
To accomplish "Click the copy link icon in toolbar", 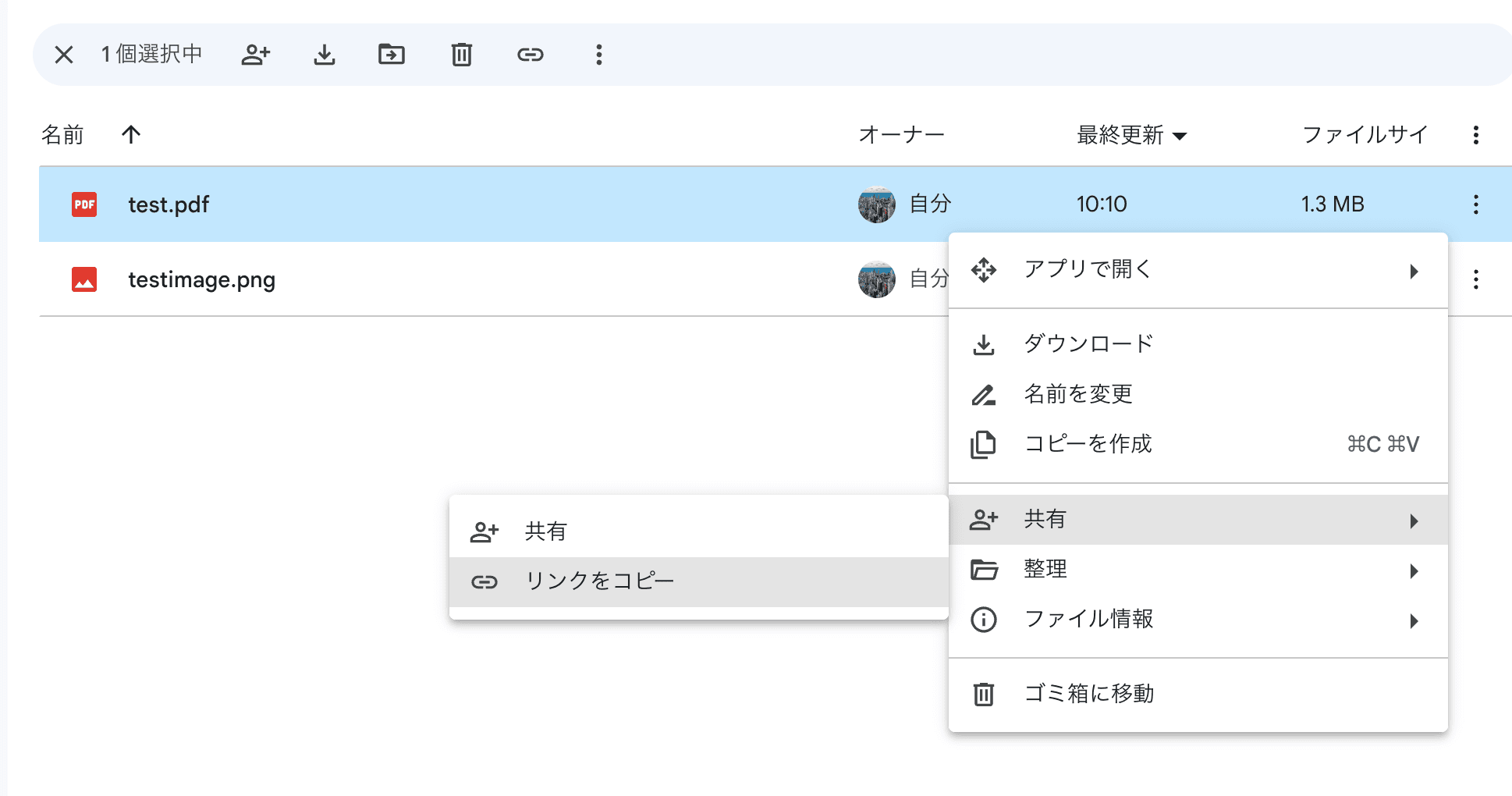I will point(531,55).
